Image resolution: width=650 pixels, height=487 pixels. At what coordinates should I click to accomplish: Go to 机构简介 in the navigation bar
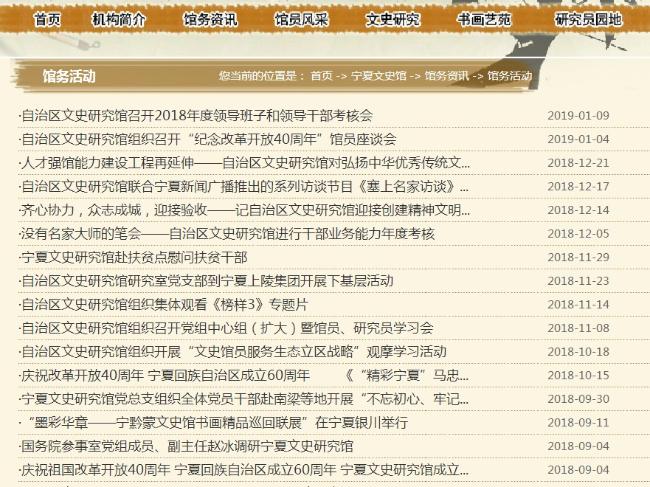[118, 19]
